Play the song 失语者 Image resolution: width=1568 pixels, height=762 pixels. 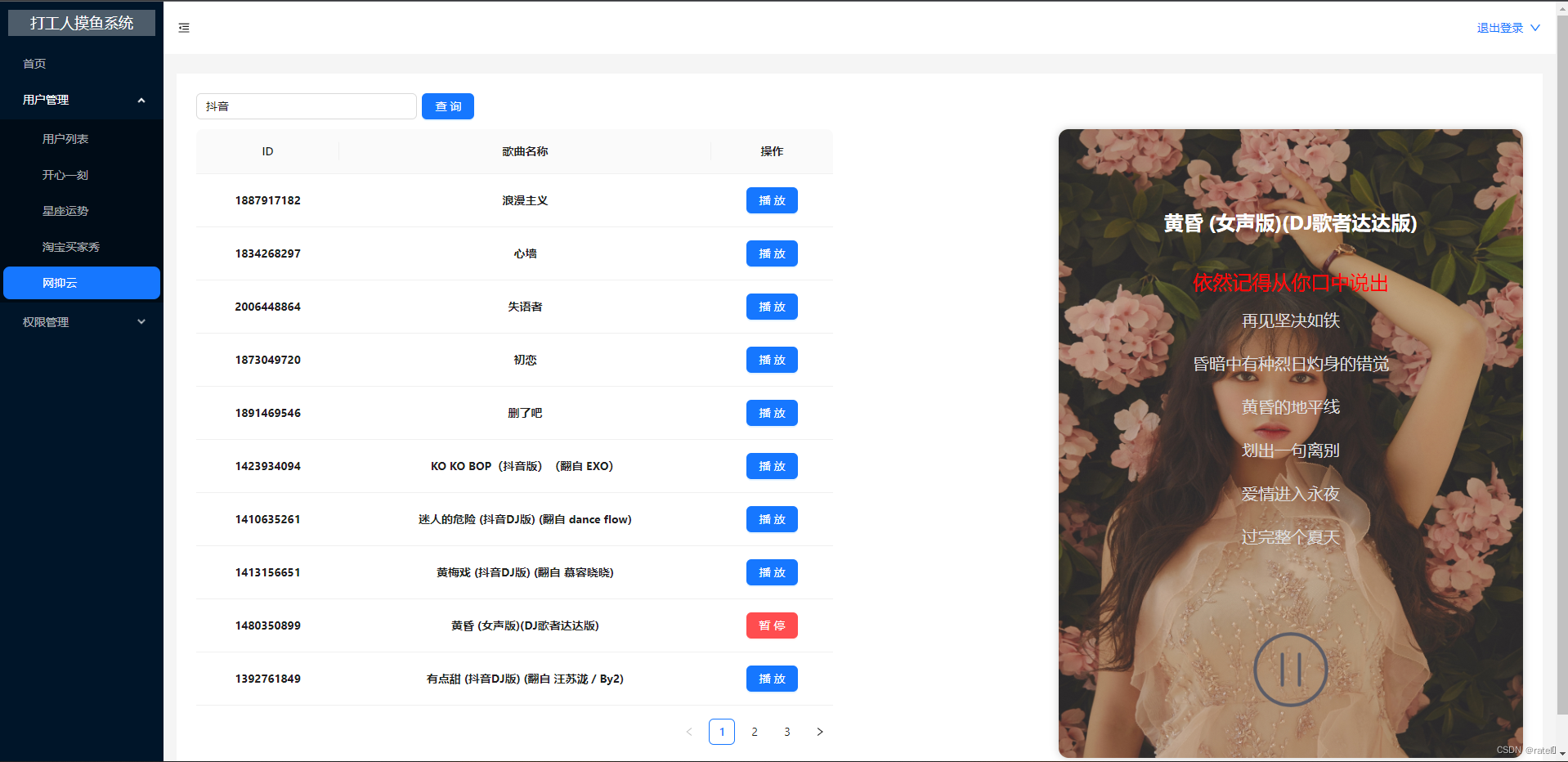[x=771, y=307]
